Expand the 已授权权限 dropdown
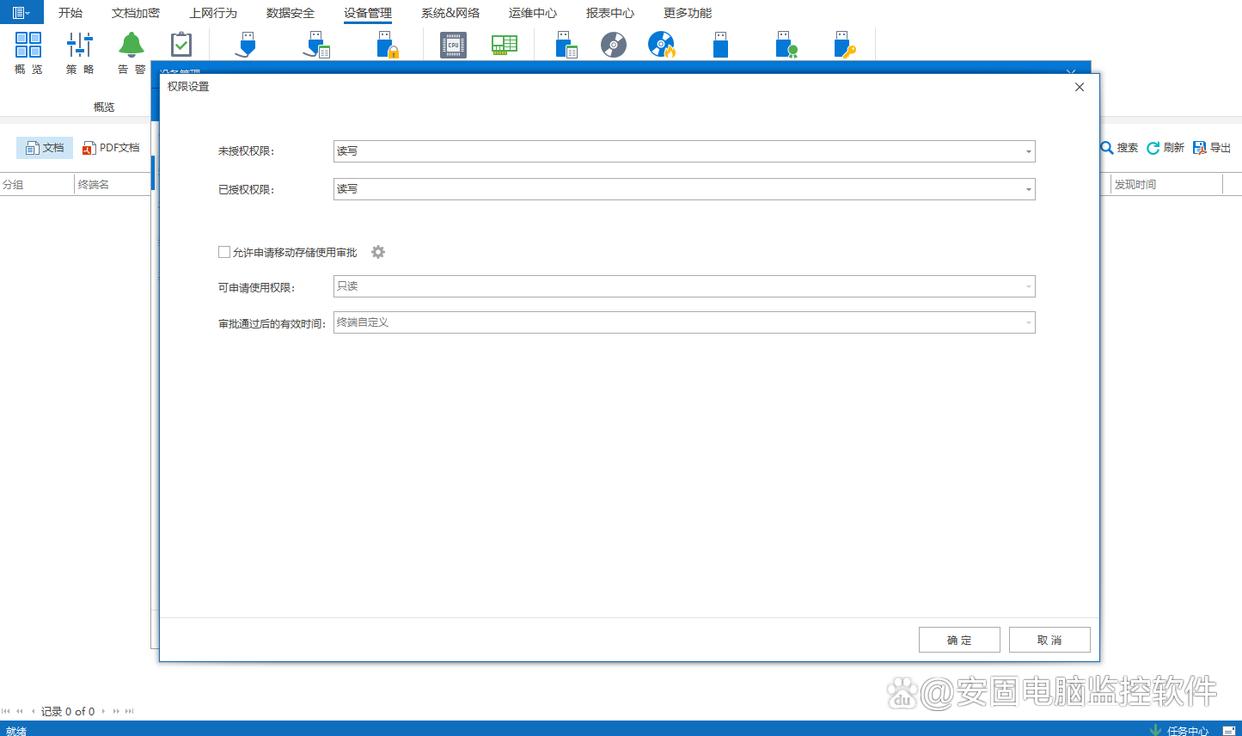 click(1028, 189)
